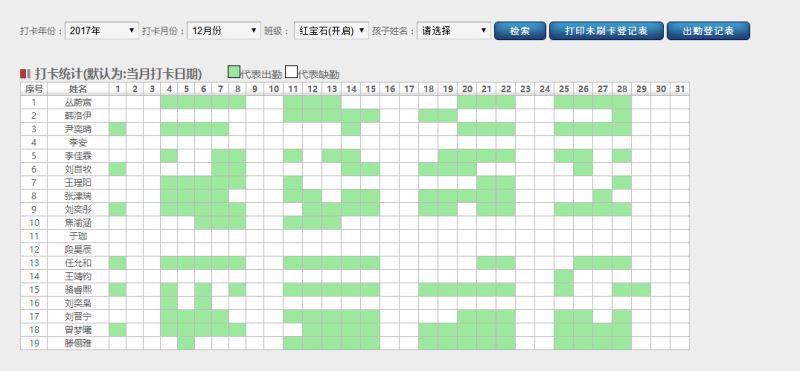Click row 15's green cell under day 8
800x371 pixels.
pos(237,289)
